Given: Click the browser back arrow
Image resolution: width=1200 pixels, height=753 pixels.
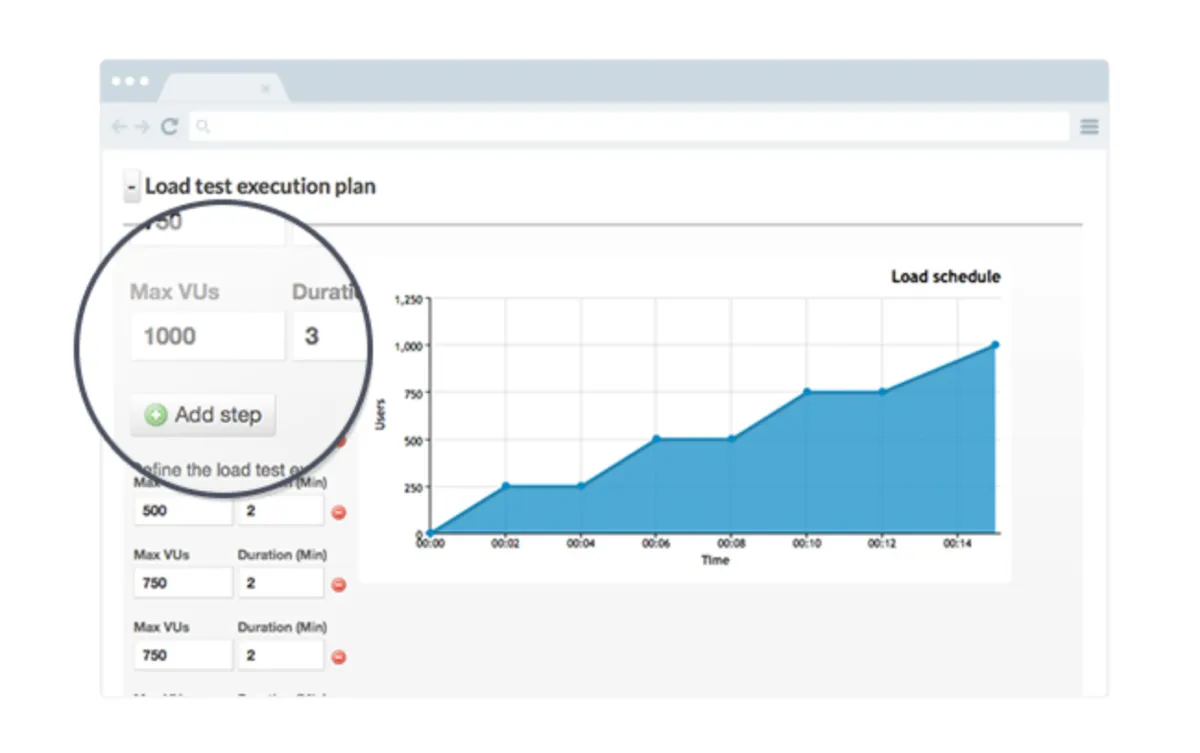Looking at the screenshot, I should click(x=119, y=127).
